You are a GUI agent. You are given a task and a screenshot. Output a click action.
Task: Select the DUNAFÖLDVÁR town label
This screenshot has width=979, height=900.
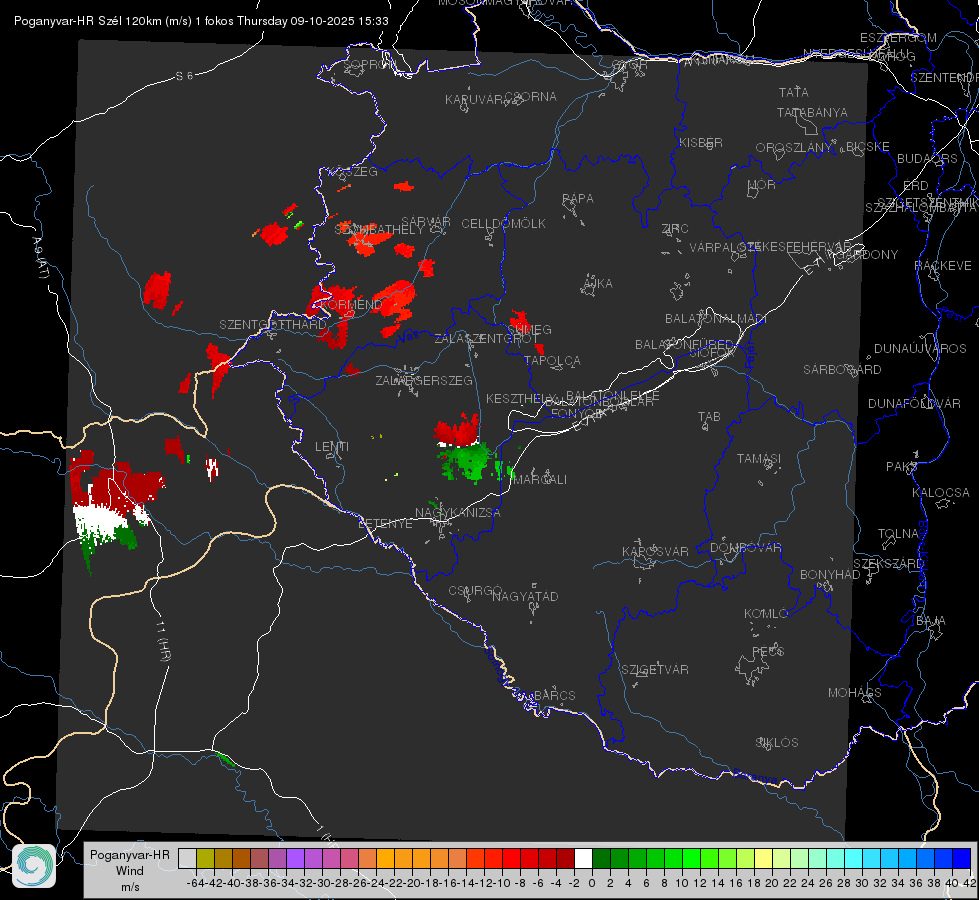pos(914,404)
